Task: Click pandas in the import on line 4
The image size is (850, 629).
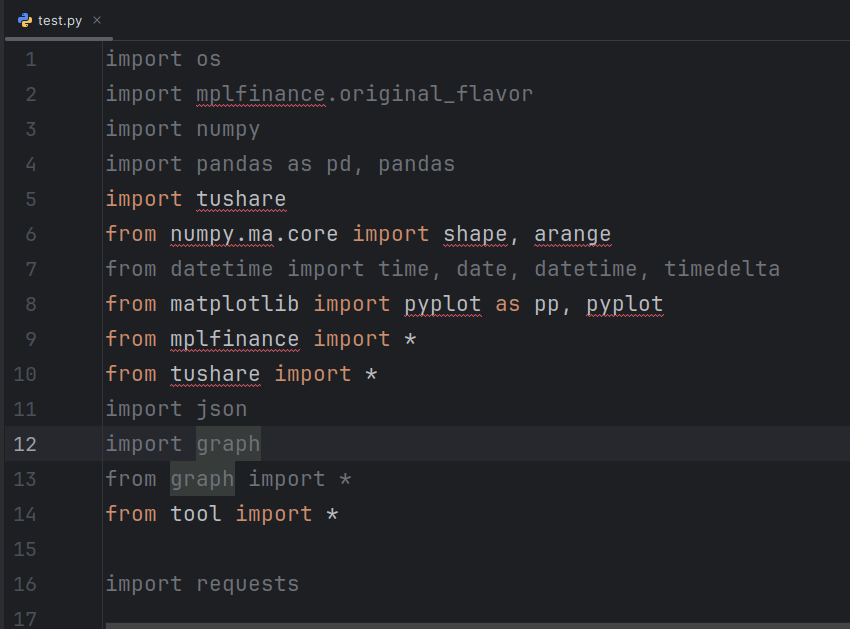Action: point(234,164)
